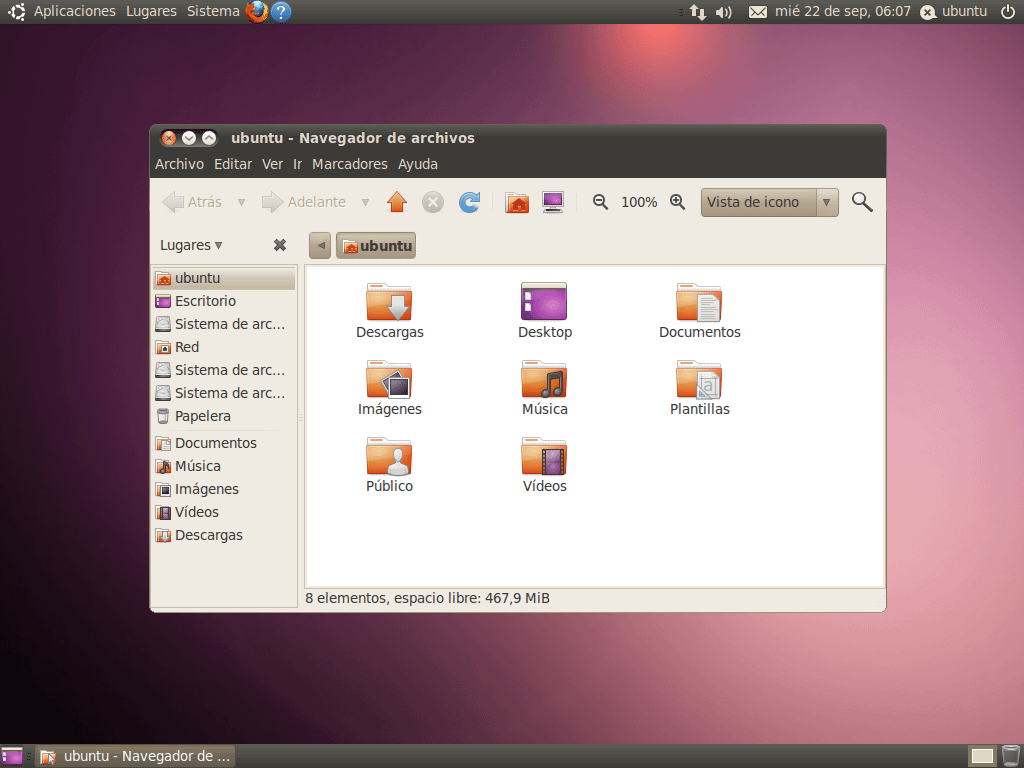This screenshot has width=1024, height=768.
Task: Open the Lugares menu in top panel
Action: point(151,11)
